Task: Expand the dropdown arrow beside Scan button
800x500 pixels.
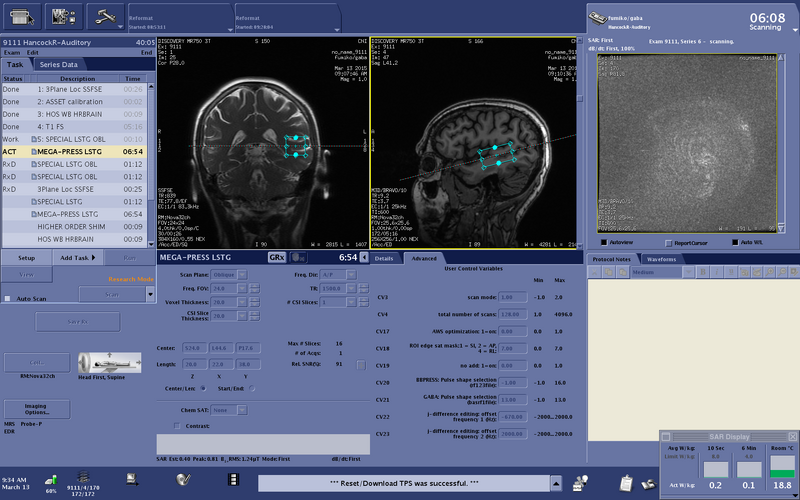Action: (x=150, y=294)
